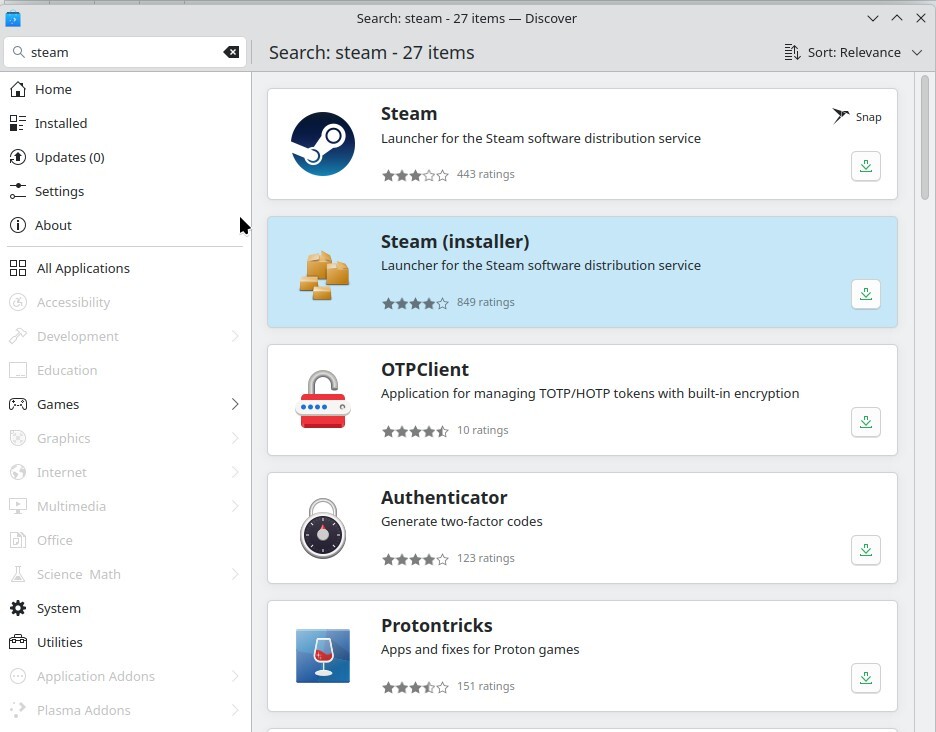Click the Discover app icon in title bar
The width and height of the screenshot is (936, 732).
[13, 19]
